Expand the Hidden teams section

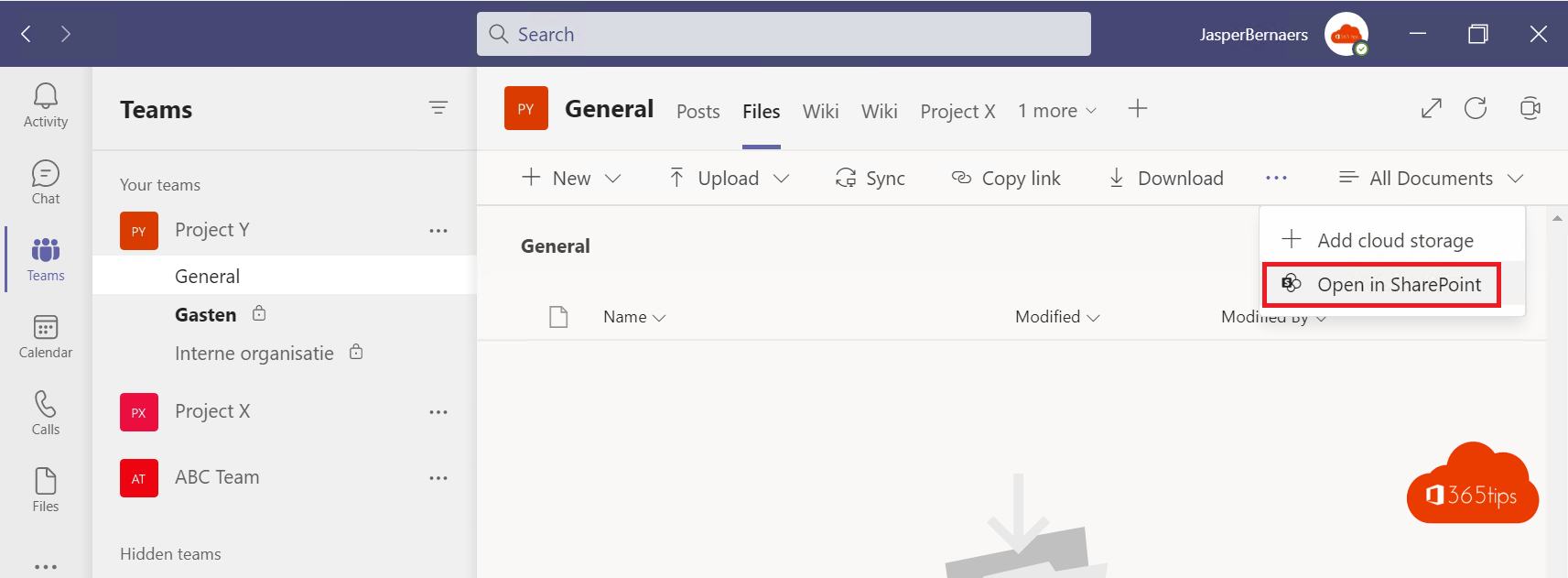(170, 554)
